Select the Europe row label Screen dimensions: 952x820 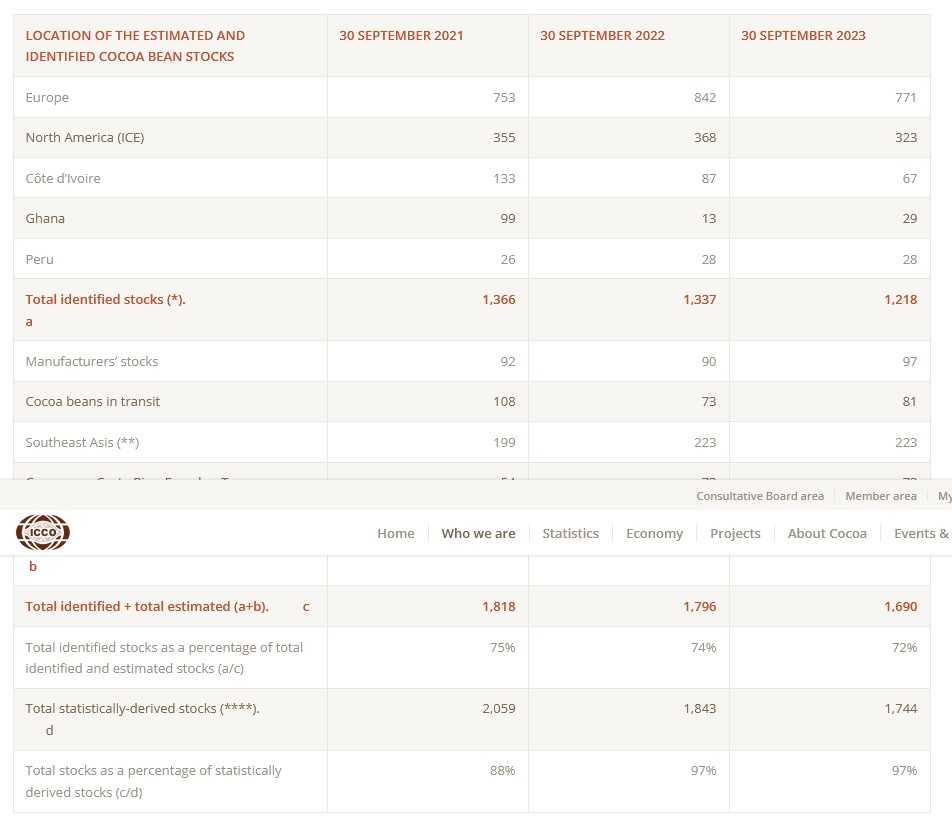click(x=47, y=98)
